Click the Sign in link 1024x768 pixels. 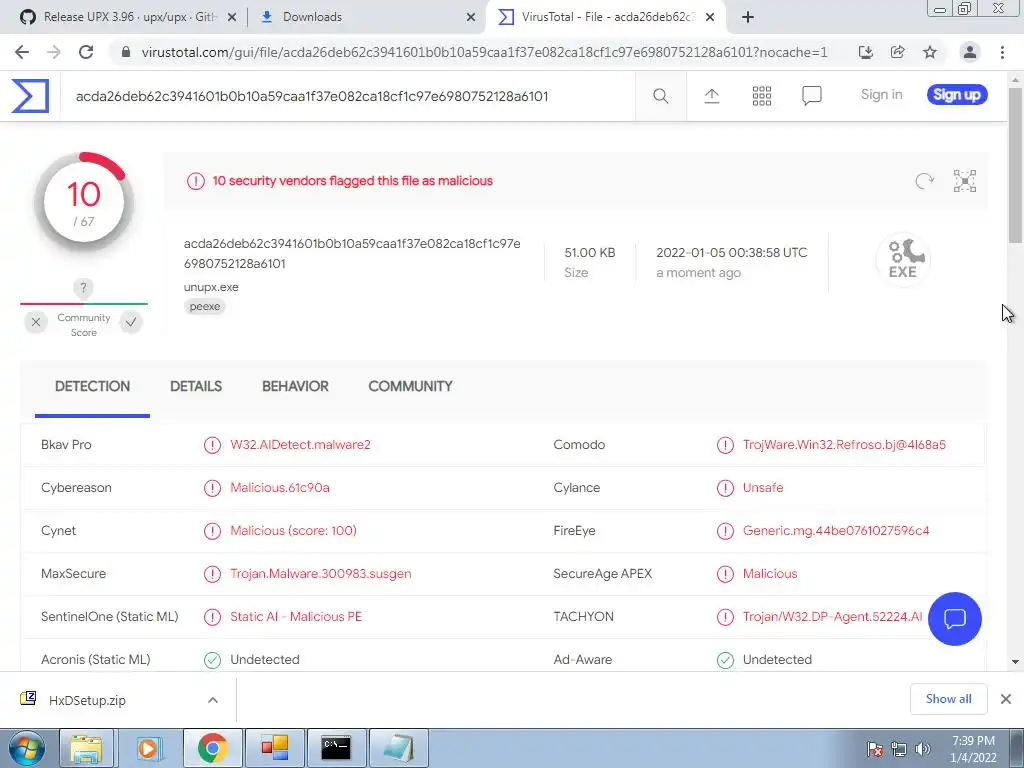[x=882, y=95]
